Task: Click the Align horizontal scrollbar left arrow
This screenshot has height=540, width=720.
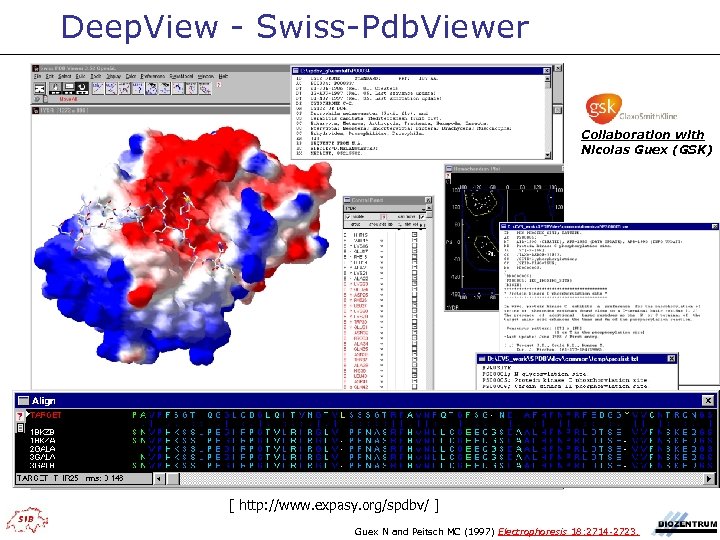Action: [x=159, y=478]
